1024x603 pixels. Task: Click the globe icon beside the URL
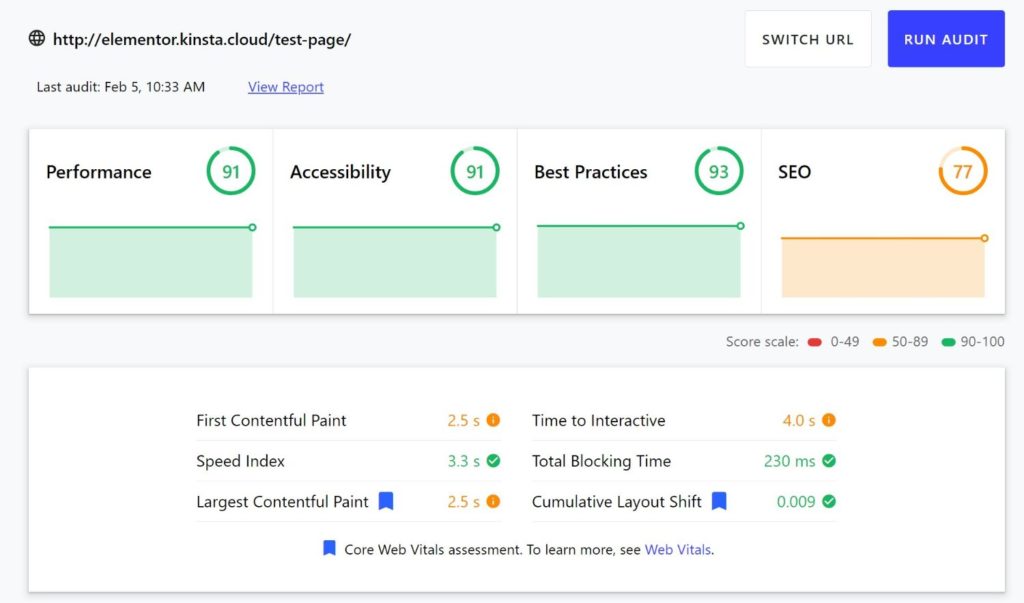point(36,38)
